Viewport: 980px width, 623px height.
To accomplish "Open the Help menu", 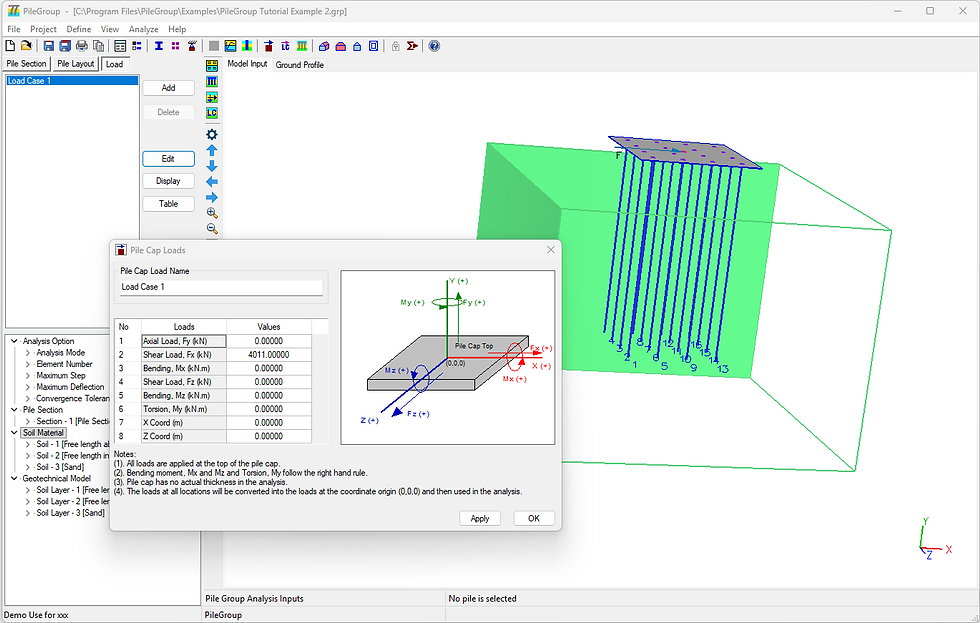I will (x=177, y=29).
